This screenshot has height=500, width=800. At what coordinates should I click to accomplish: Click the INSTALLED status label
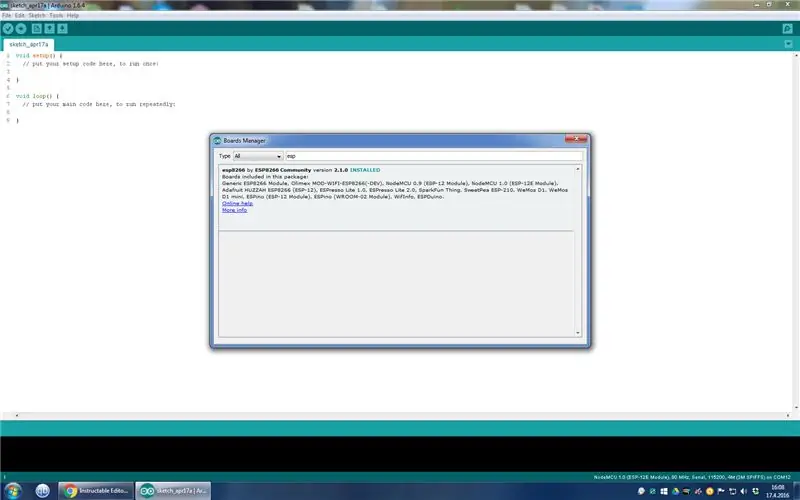[365, 170]
